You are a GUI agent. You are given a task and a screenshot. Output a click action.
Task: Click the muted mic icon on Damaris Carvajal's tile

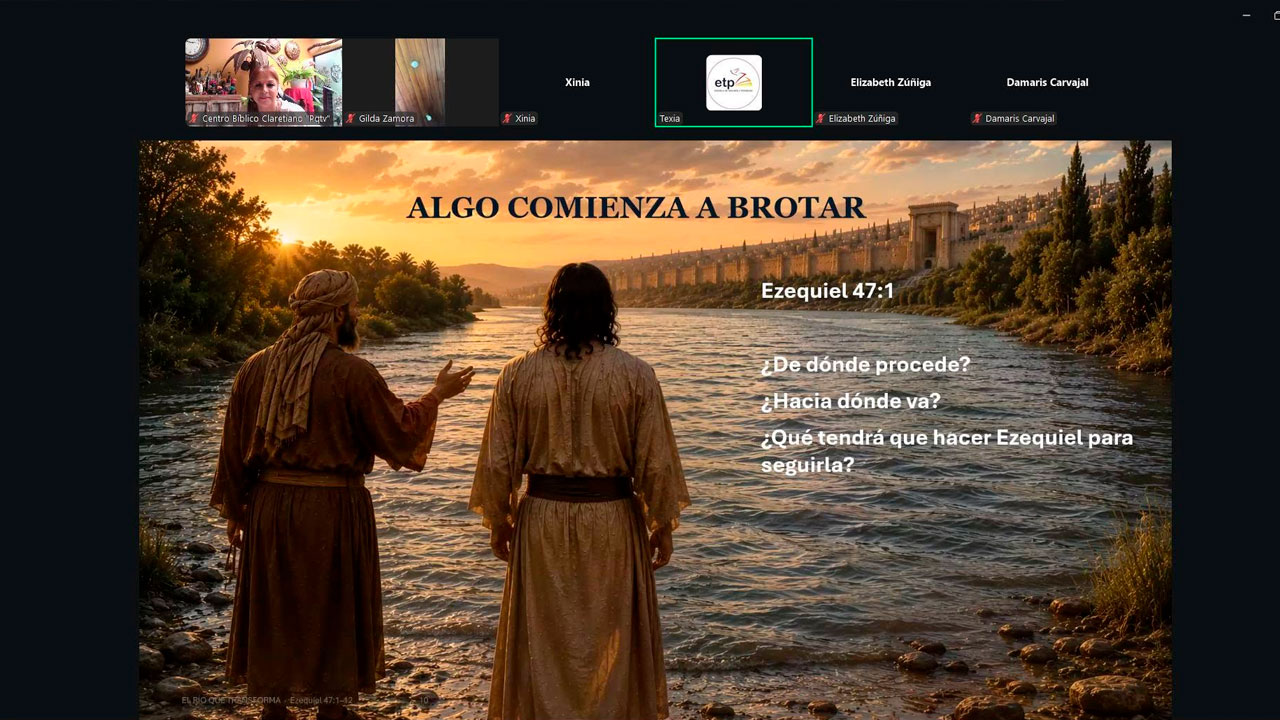(x=979, y=119)
